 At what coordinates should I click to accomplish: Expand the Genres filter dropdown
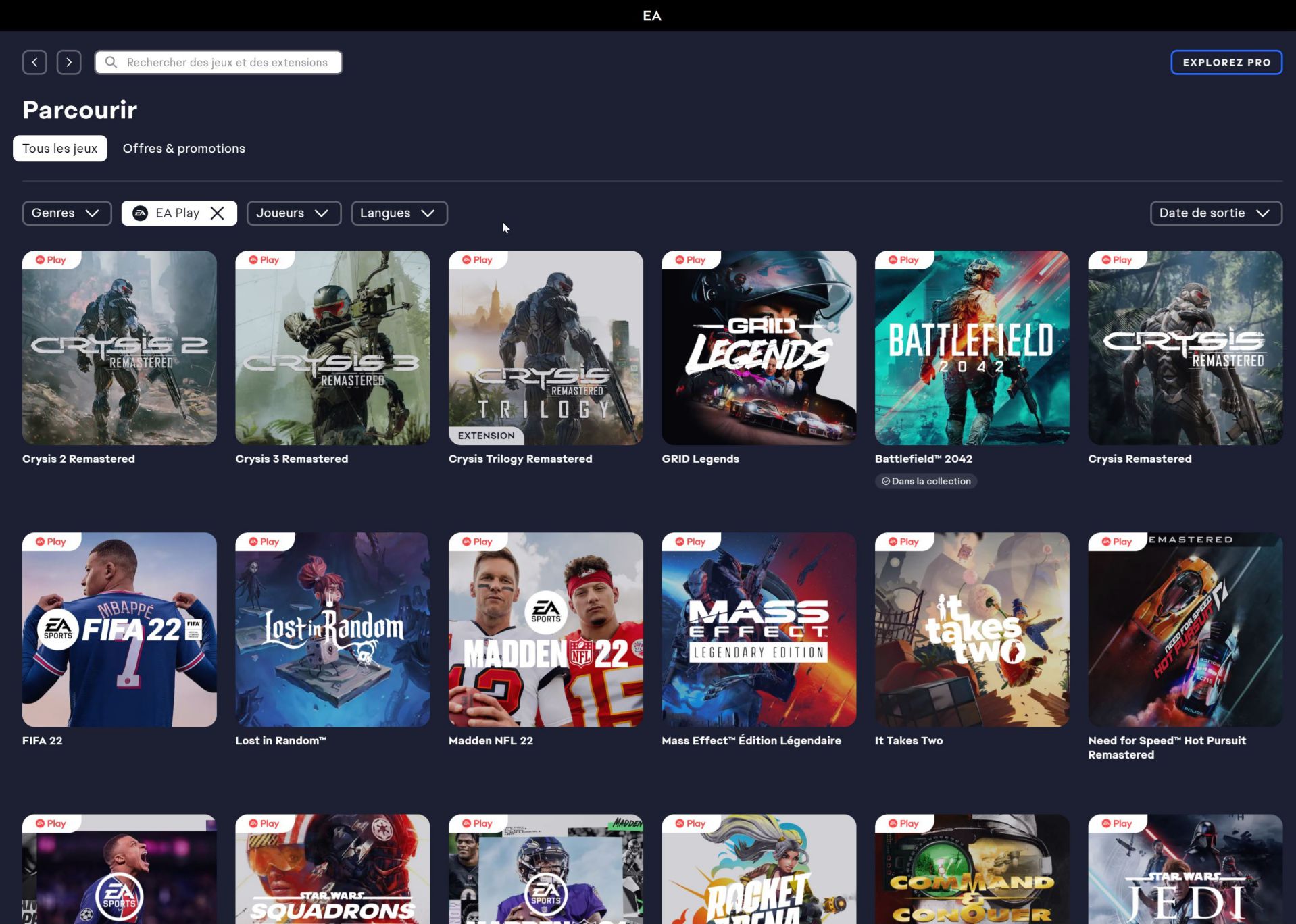coord(66,213)
